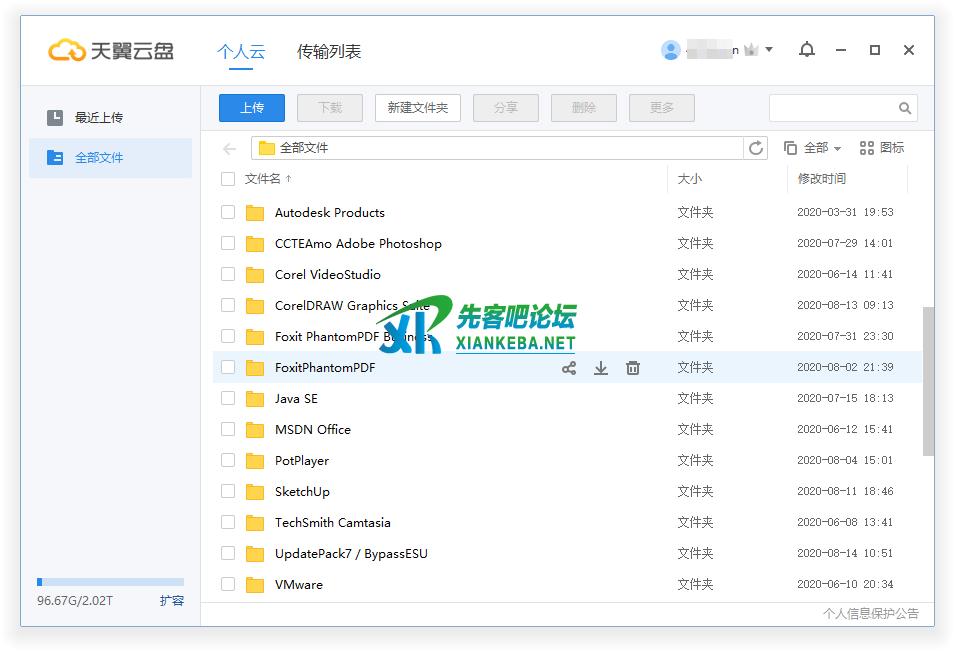Screen dimensions: 955x652
Task: Click the refresh icon in path bar
Action: pos(756,148)
